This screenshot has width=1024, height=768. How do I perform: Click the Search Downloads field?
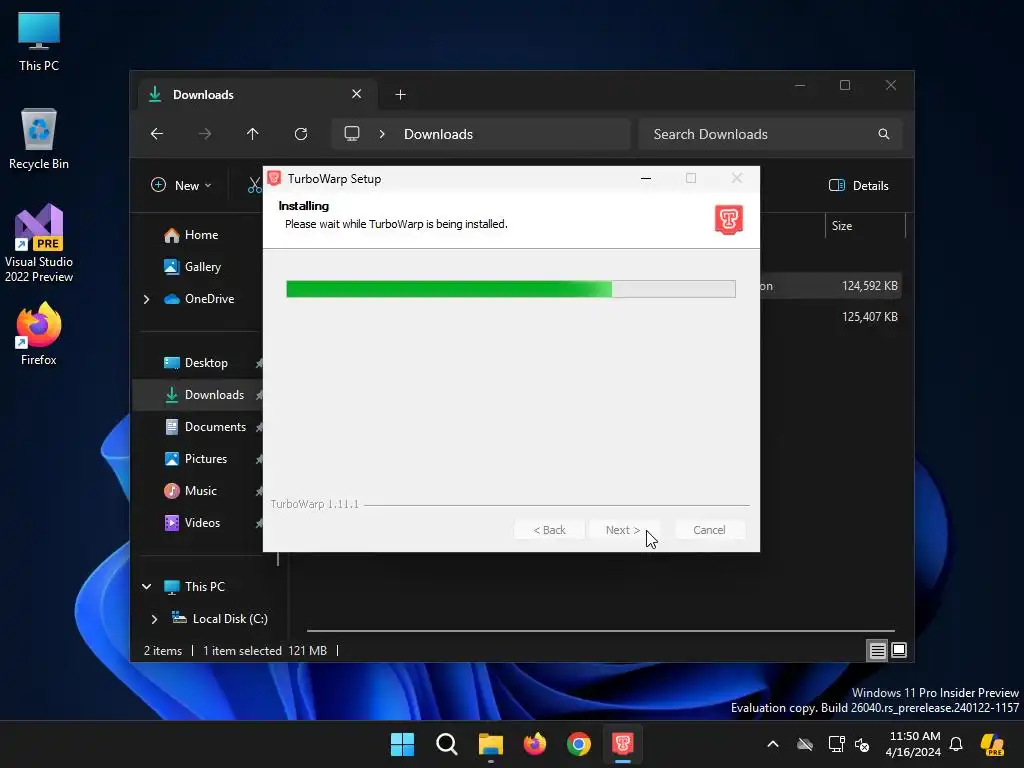[770, 134]
